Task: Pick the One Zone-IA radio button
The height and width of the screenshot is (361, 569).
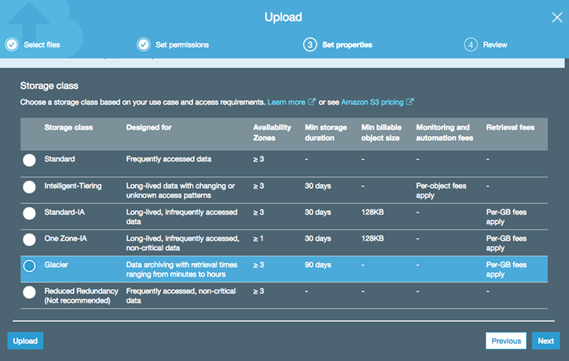Action: (29, 239)
